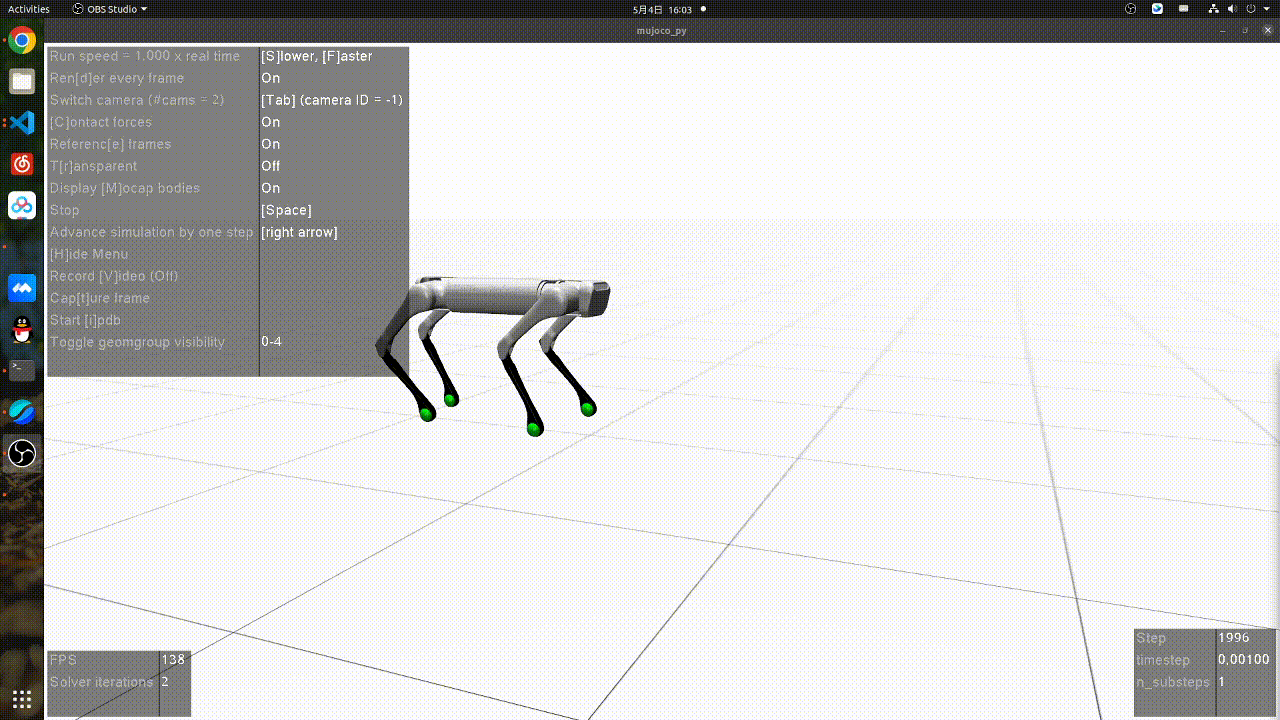Open Google Chrome from the dock
The width and height of the screenshot is (1280, 720).
(x=22, y=41)
